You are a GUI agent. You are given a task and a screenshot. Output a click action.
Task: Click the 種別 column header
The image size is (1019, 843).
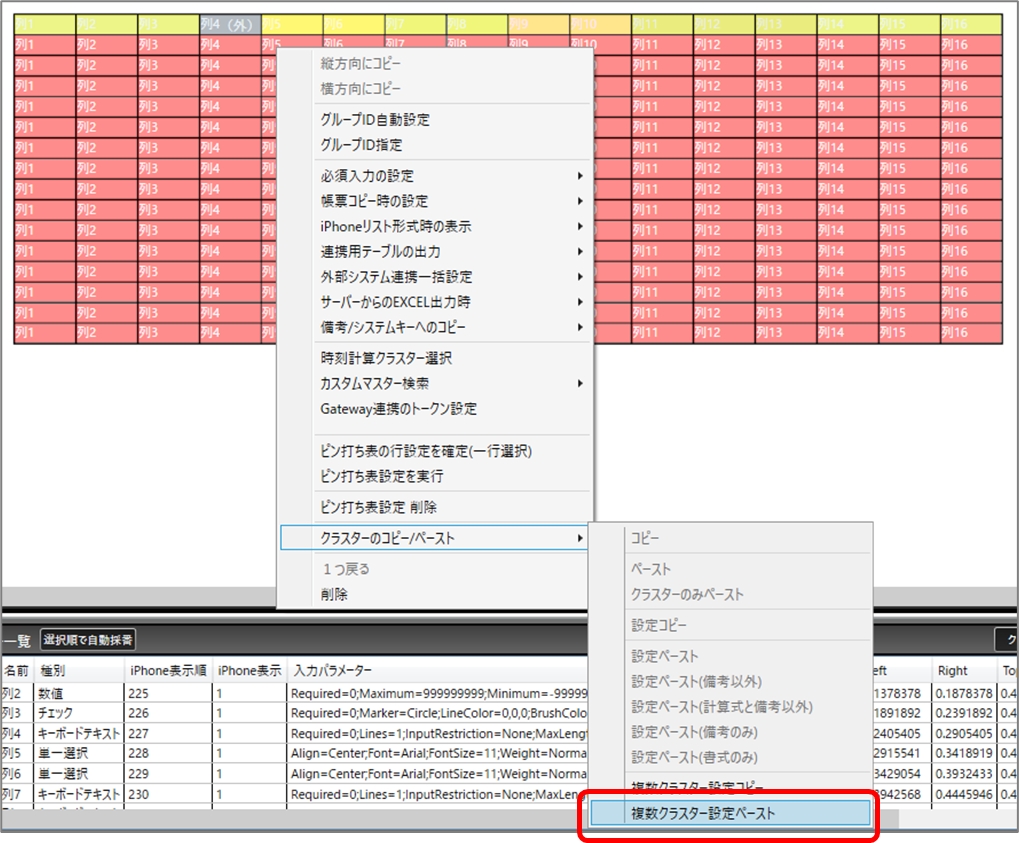[52, 670]
